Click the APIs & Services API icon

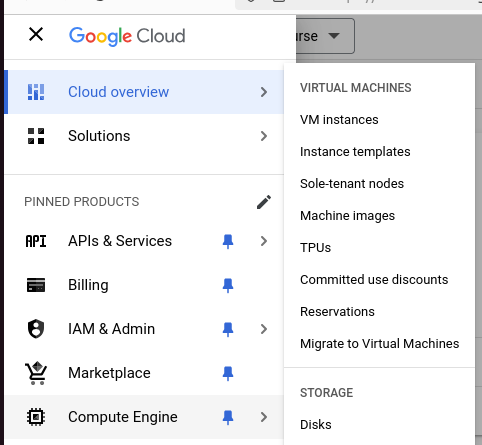click(x=36, y=241)
